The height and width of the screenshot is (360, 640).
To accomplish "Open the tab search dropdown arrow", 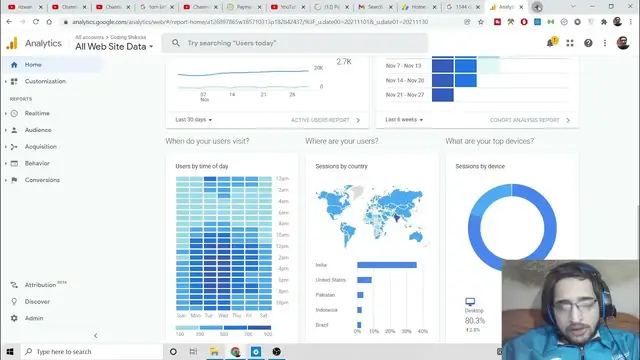I will [573, 7].
